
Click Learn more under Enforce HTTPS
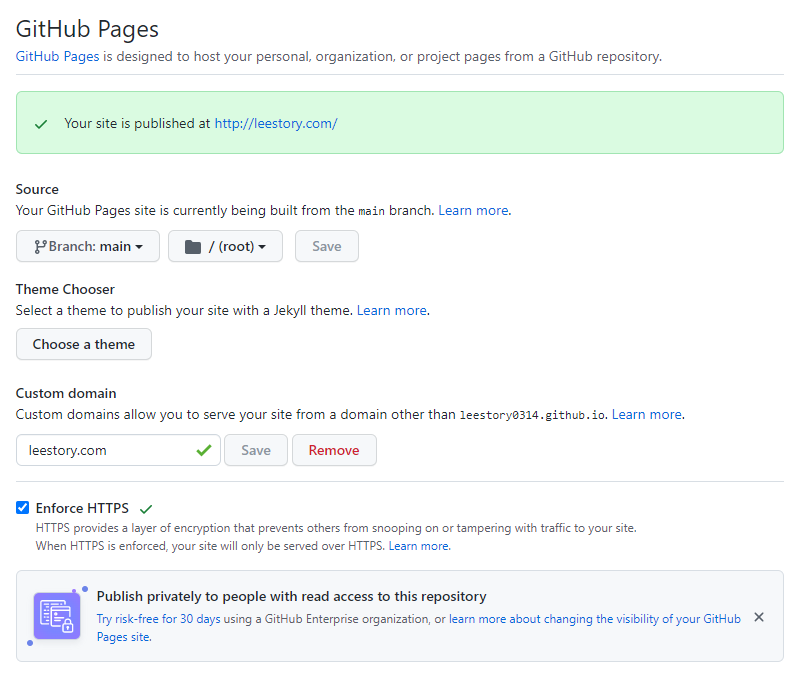[418, 546]
